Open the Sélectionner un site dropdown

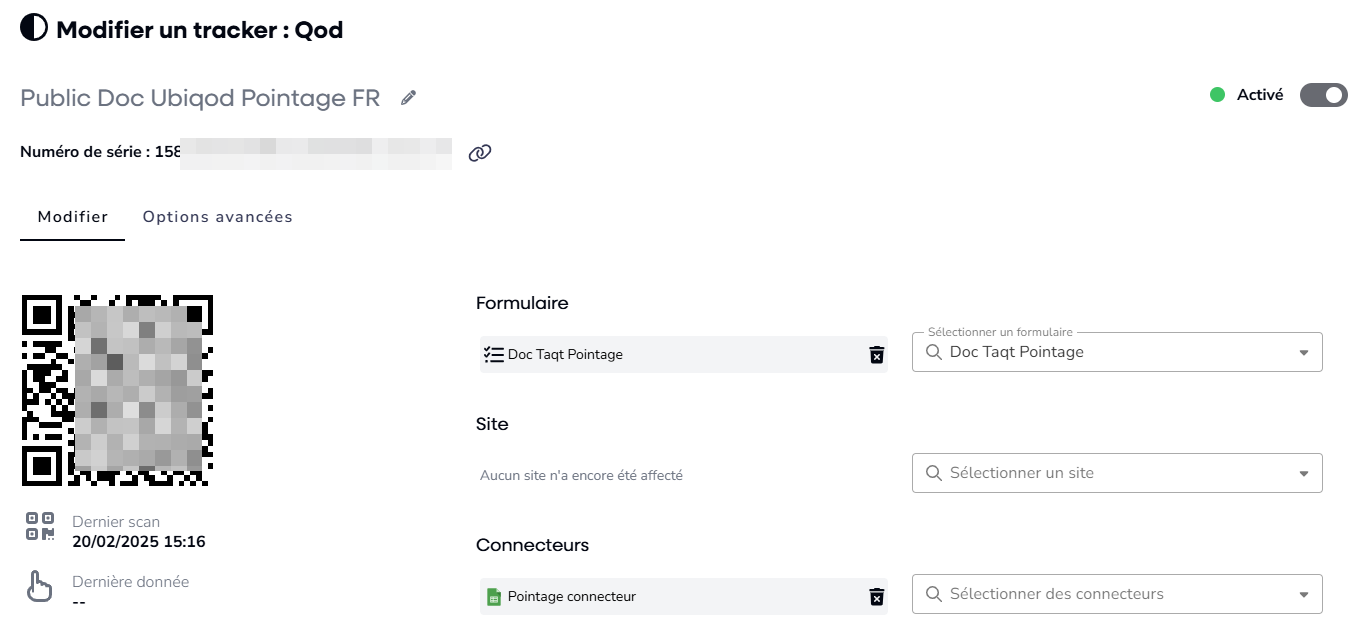1116,473
